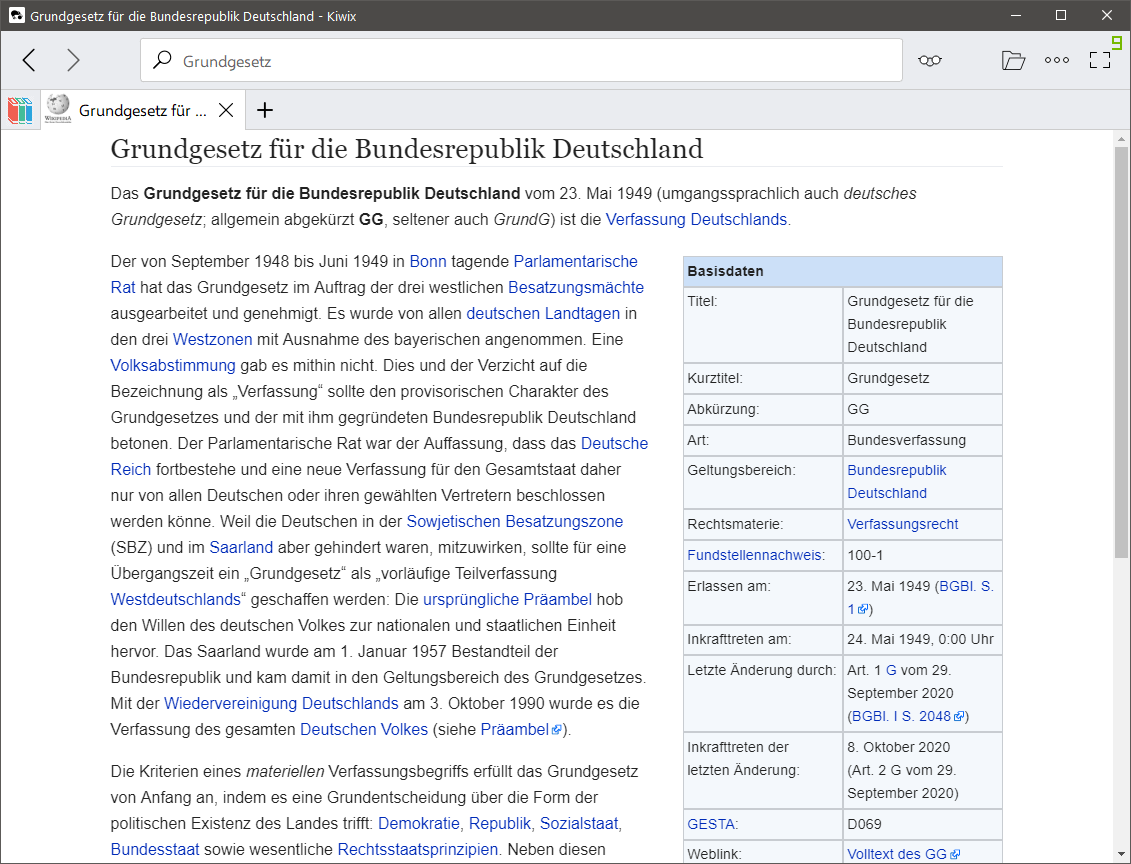Click the search magnifier icon
Viewport: 1131px width, 864px height.
(x=162, y=61)
